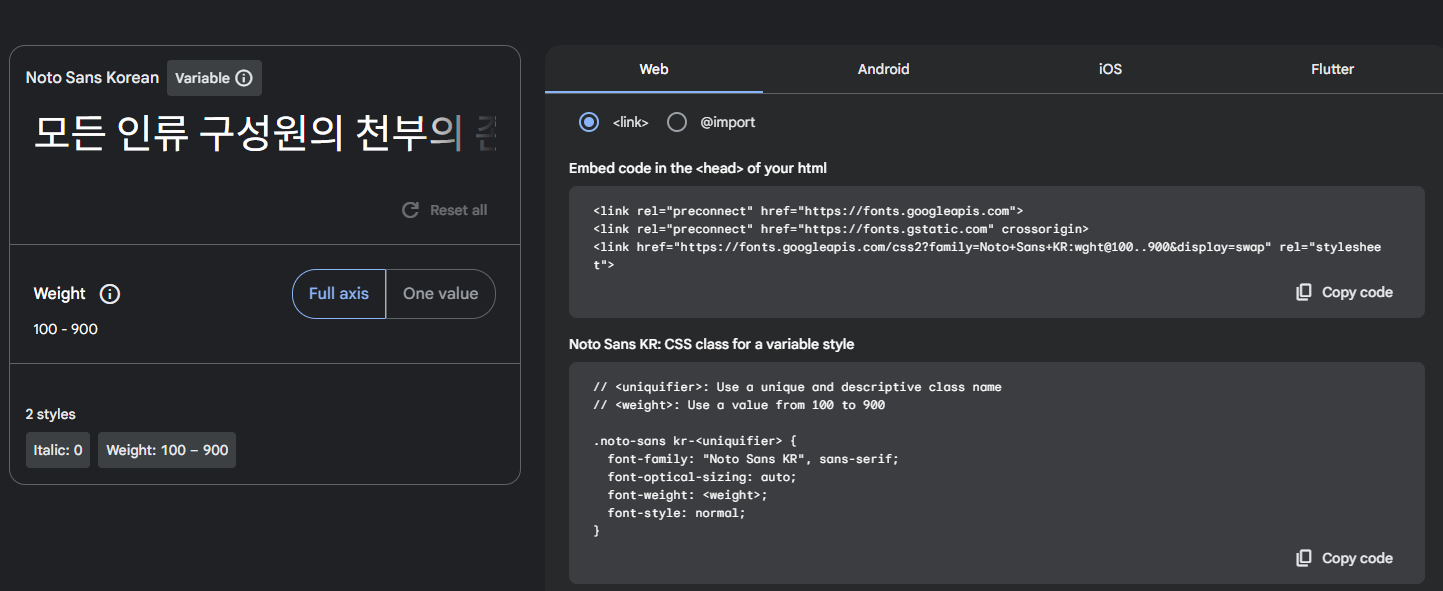Click the Embed code in the <head> heading
This screenshot has height=591, width=1443.
pyautogui.click(x=698, y=168)
